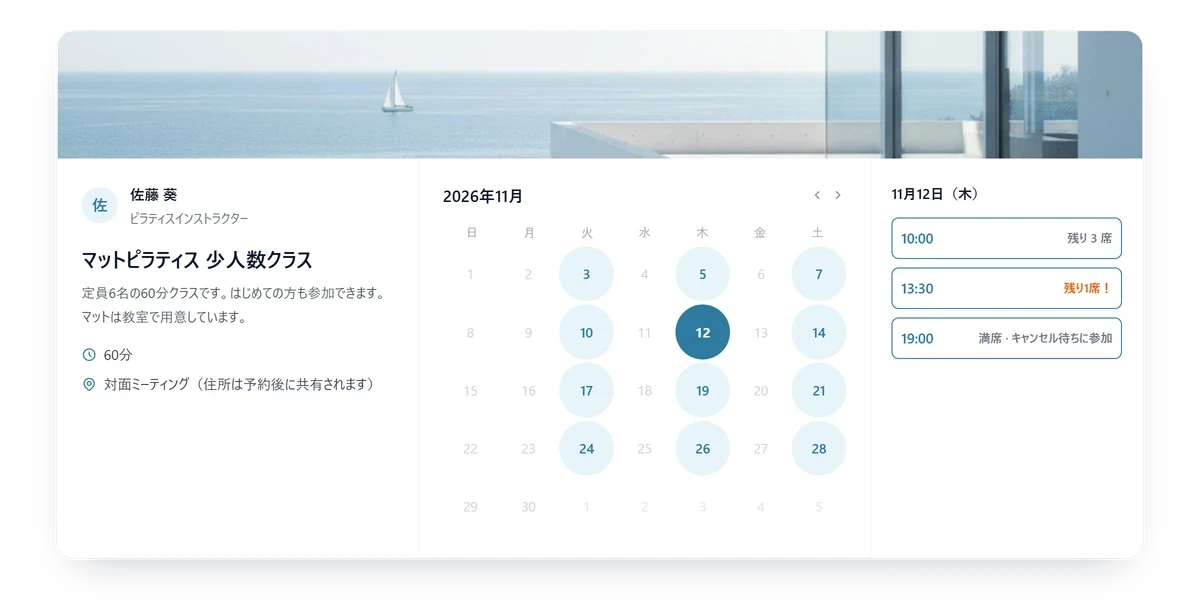Screen dimensions: 1200x600
Task: Go to the next month arrow
Action: click(x=838, y=195)
